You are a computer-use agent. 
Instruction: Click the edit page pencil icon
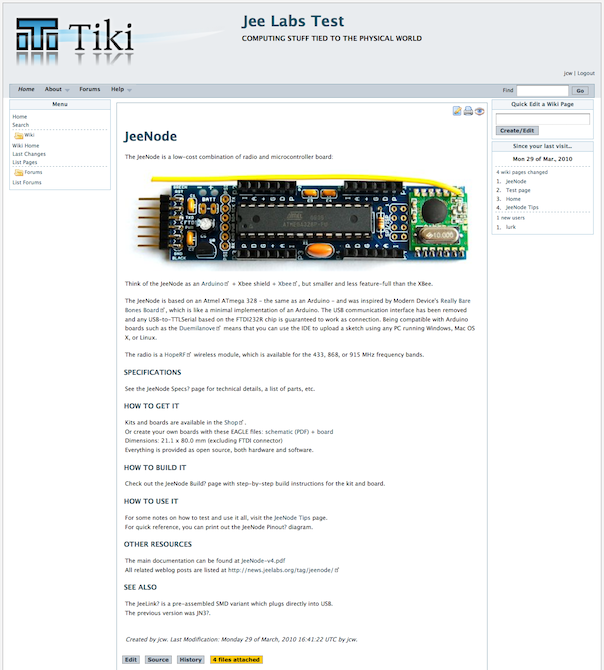tap(457, 111)
